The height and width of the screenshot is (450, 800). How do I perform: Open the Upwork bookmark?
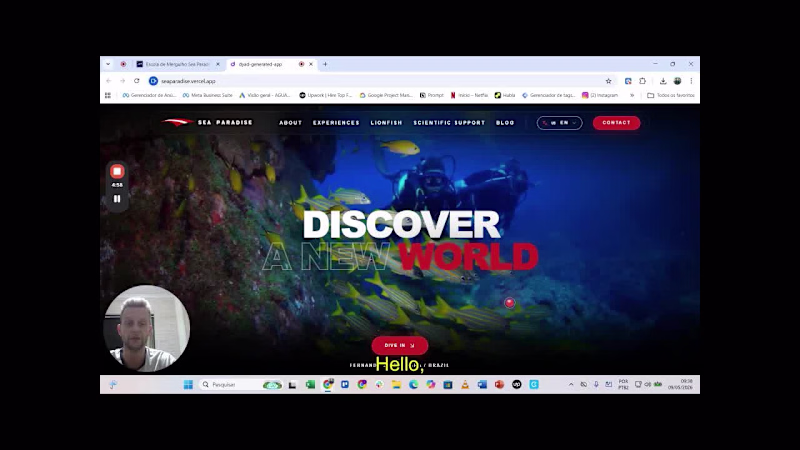click(326, 95)
